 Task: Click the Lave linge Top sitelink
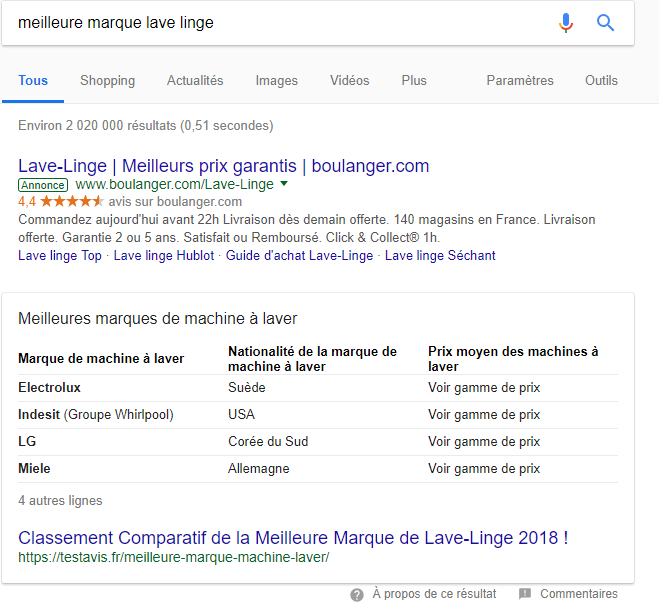pos(60,256)
